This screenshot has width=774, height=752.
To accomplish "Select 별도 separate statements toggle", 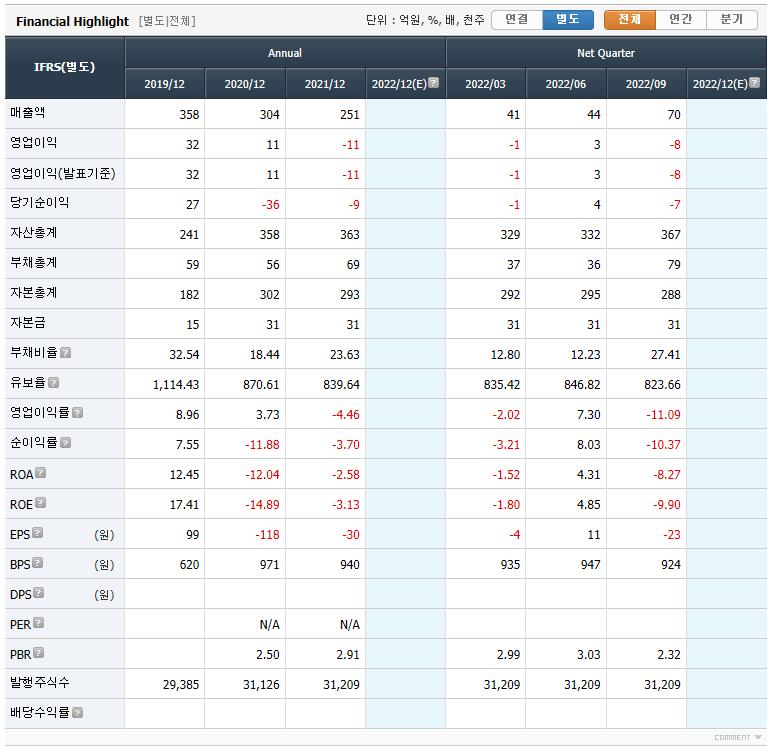I will (x=568, y=20).
